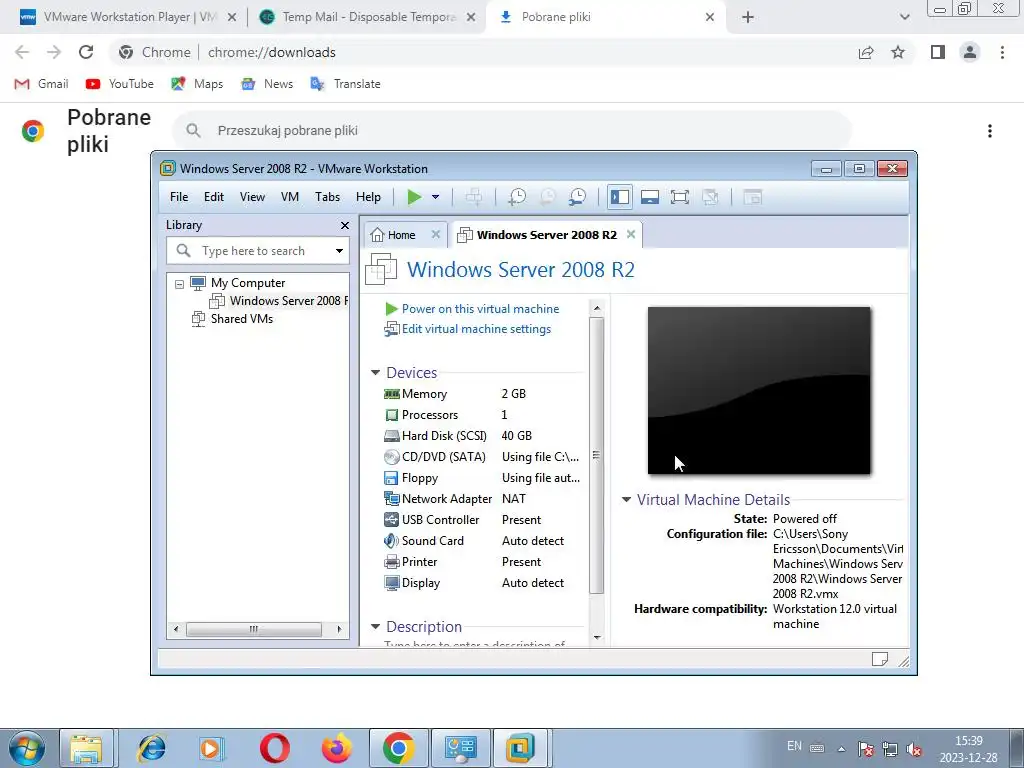Click Power on this virtual machine link
The width and height of the screenshot is (1024, 768).
480,309
